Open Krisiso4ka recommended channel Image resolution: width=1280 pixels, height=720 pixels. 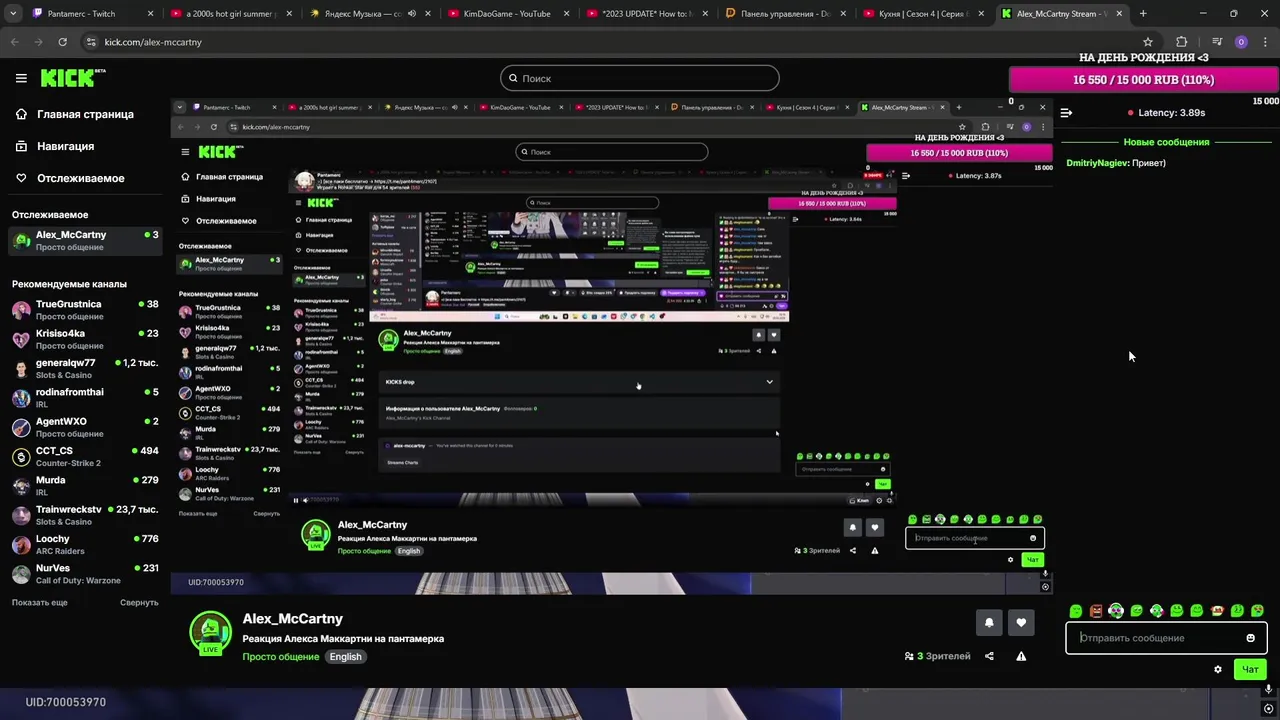click(x=84, y=339)
